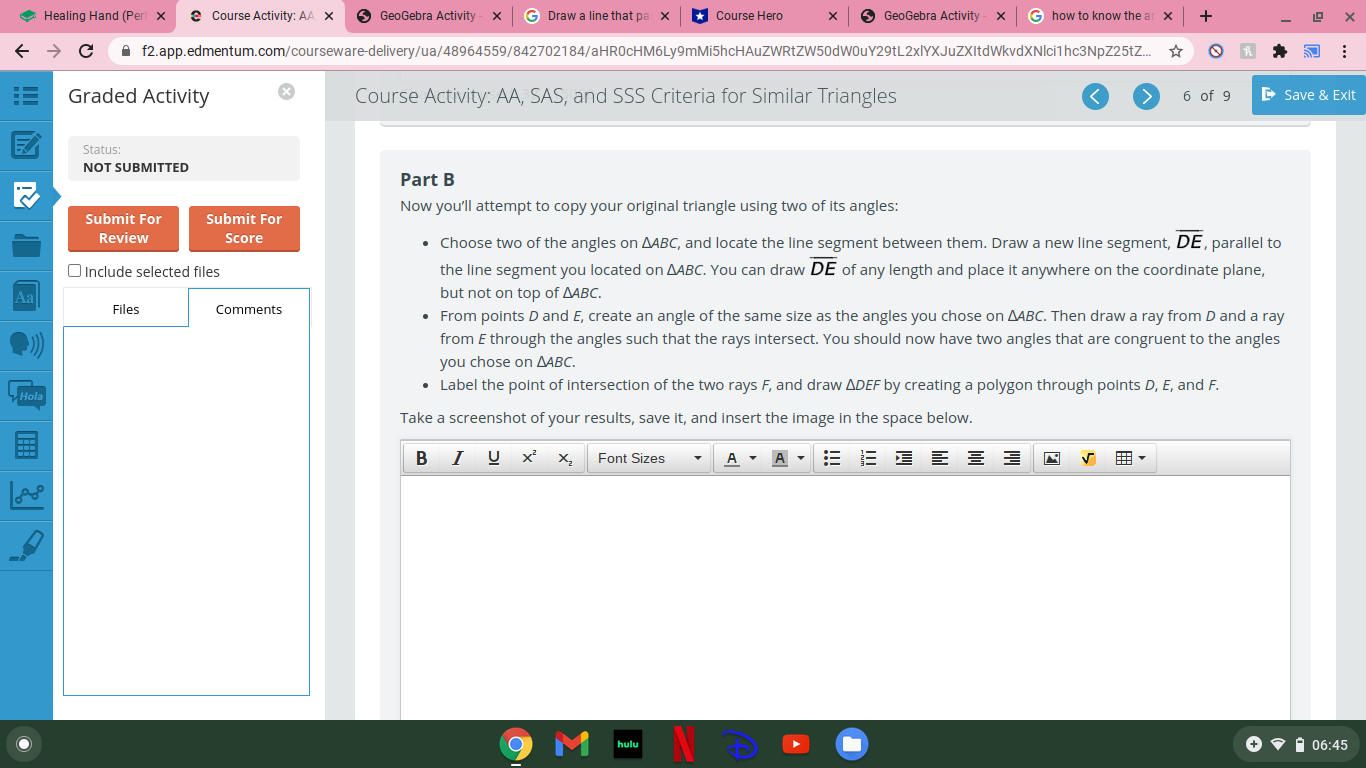Open the equation editor in the answer toolbar
This screenshot has width=1366, height=768.
pyautogui.click(x=1089, y=457)
